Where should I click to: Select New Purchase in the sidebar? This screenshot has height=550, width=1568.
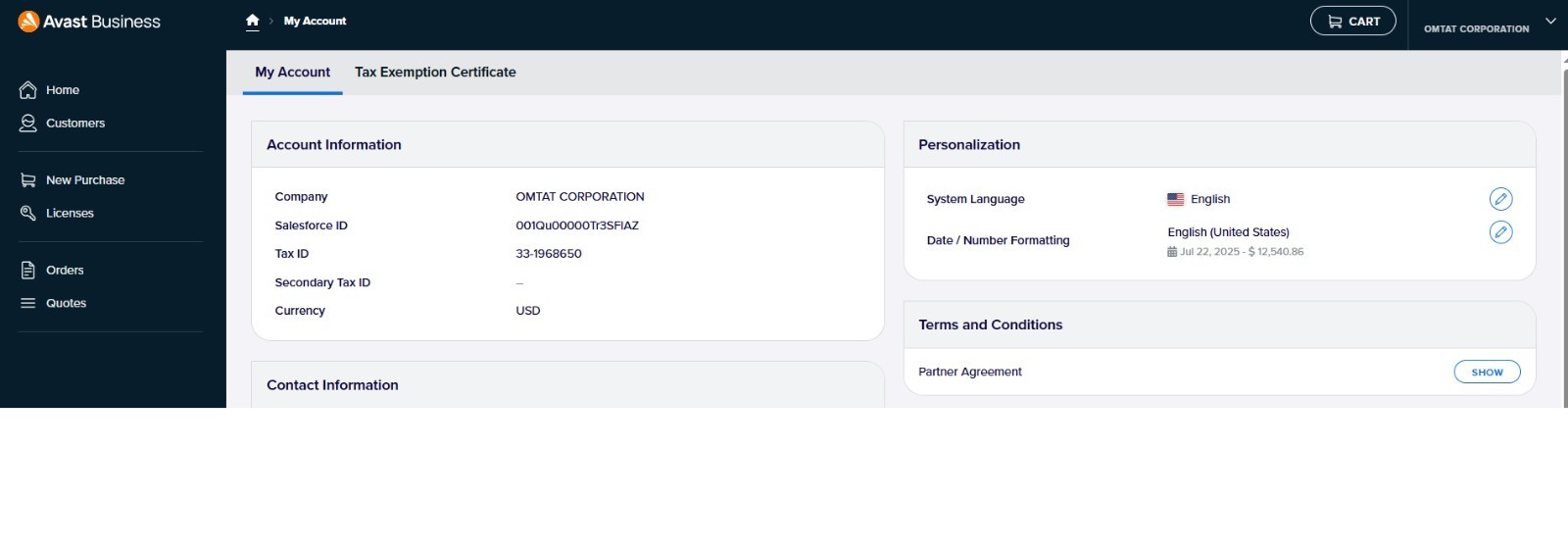(85, 180)
